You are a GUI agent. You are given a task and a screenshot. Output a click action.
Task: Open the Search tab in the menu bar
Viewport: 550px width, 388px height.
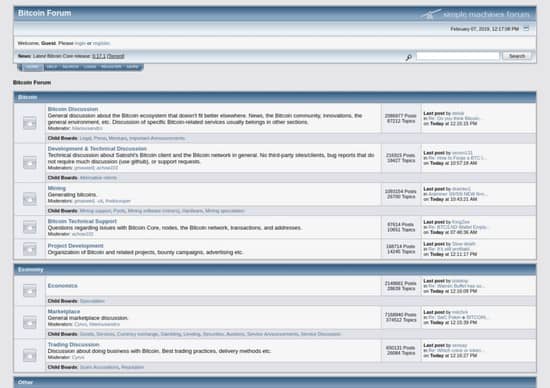click(x=70, y=67)
